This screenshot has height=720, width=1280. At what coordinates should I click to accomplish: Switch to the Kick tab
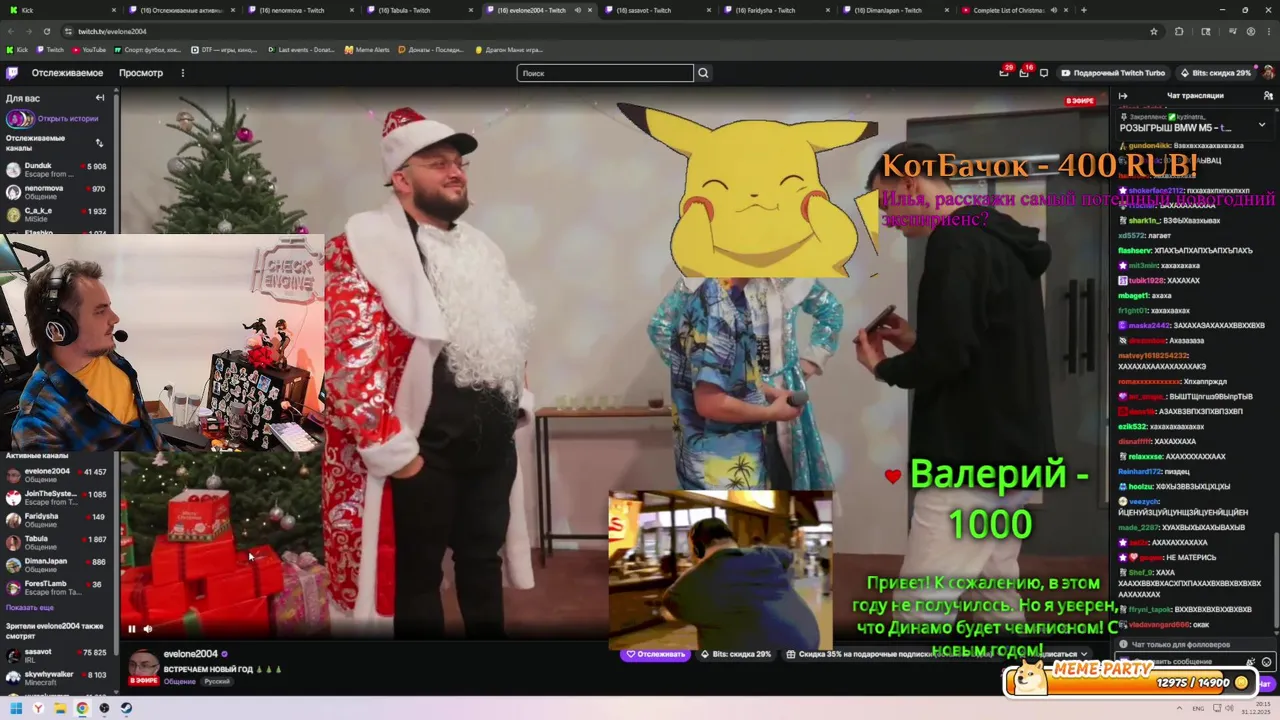60,10
